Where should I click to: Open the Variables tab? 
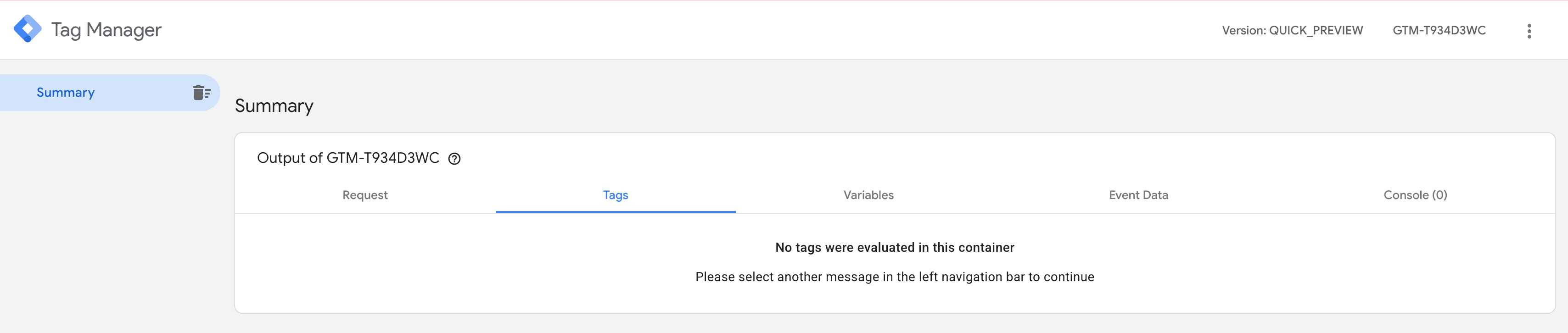pyautogui.click(x=868, y=195)
